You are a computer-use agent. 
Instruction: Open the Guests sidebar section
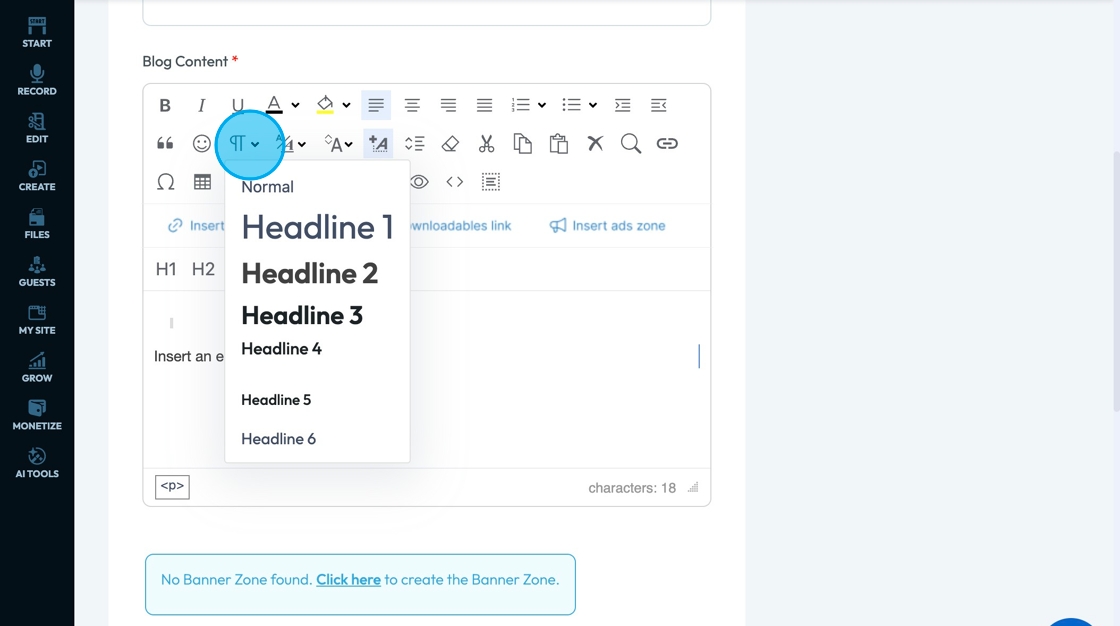point(36,272)
